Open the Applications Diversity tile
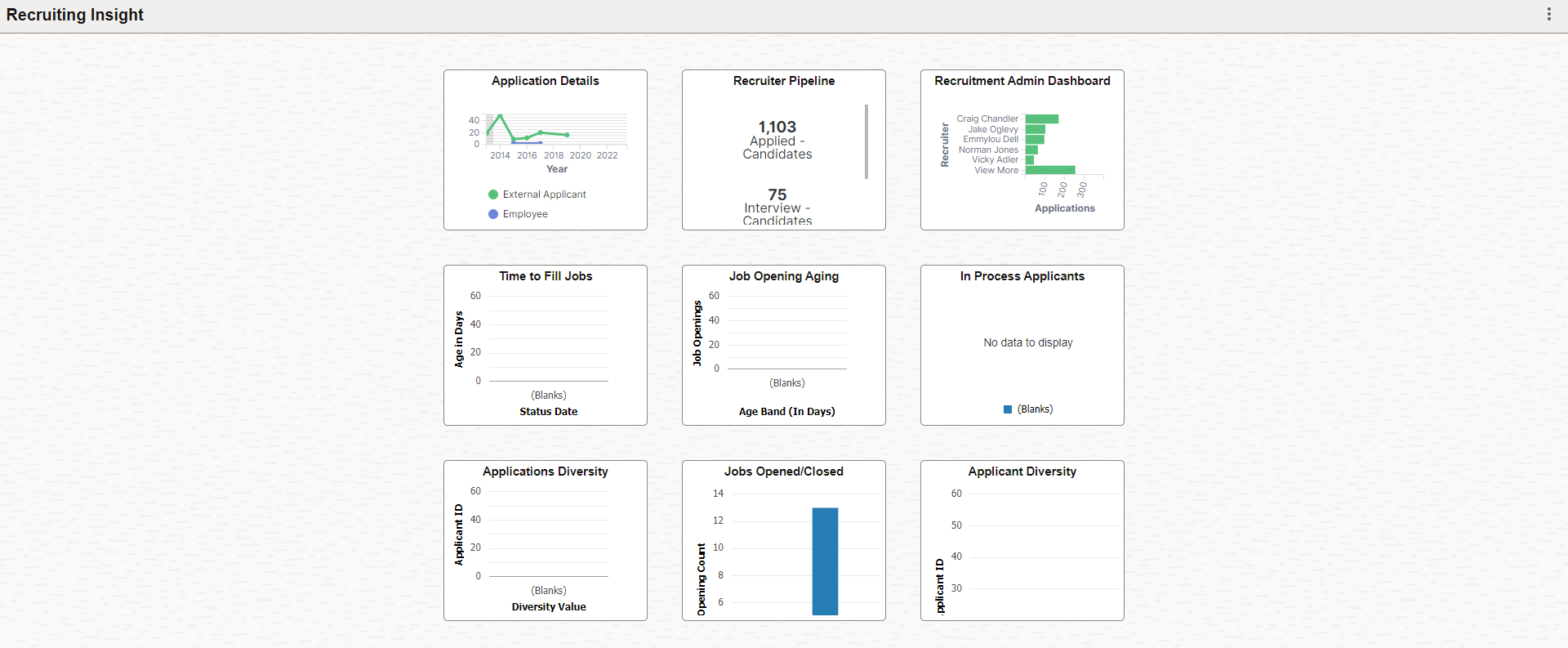This screenshot has height=648, width=1568. coord(546,540)
